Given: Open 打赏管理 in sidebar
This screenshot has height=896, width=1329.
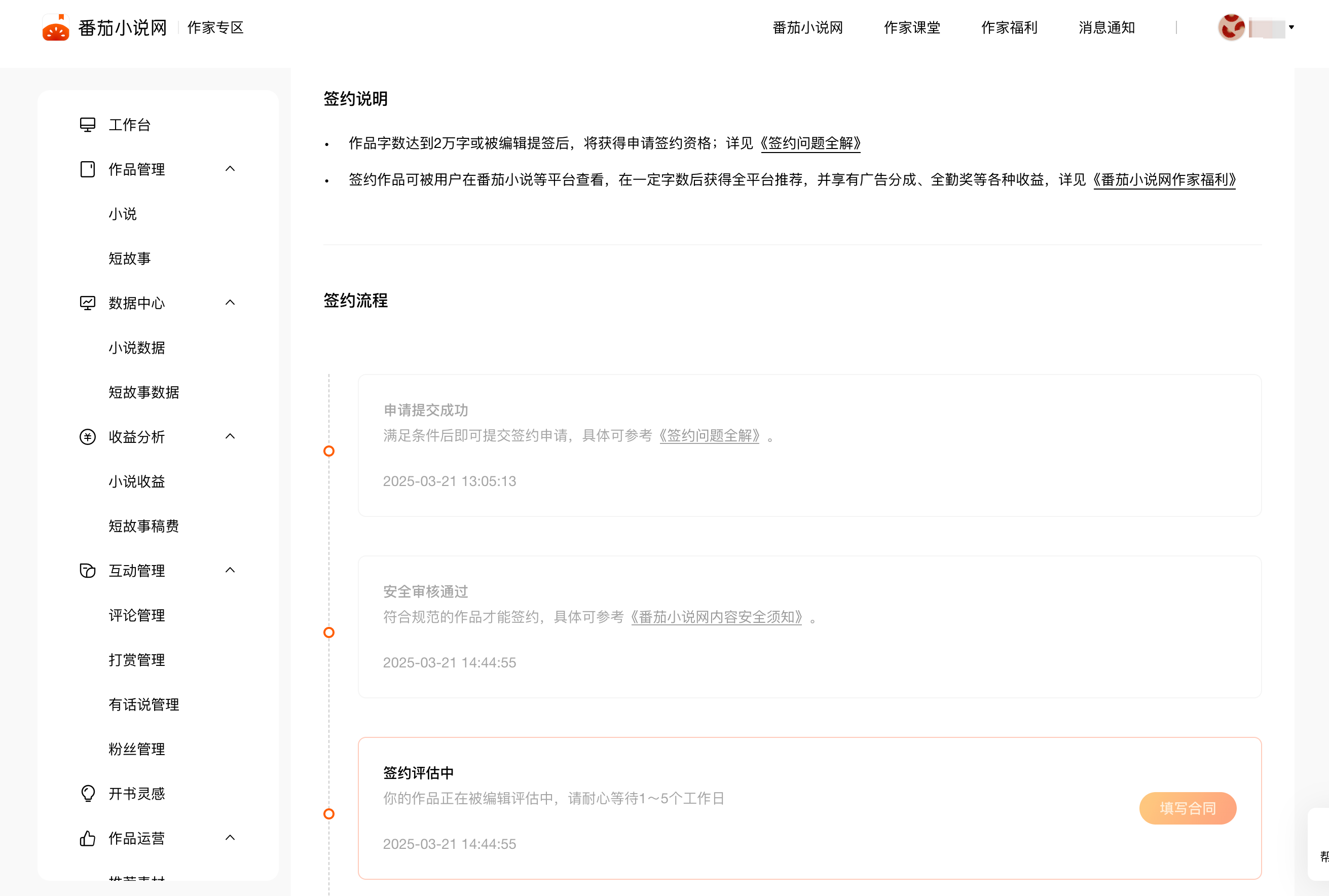Looking at the screenshot, I should click(x=136, y=659).
